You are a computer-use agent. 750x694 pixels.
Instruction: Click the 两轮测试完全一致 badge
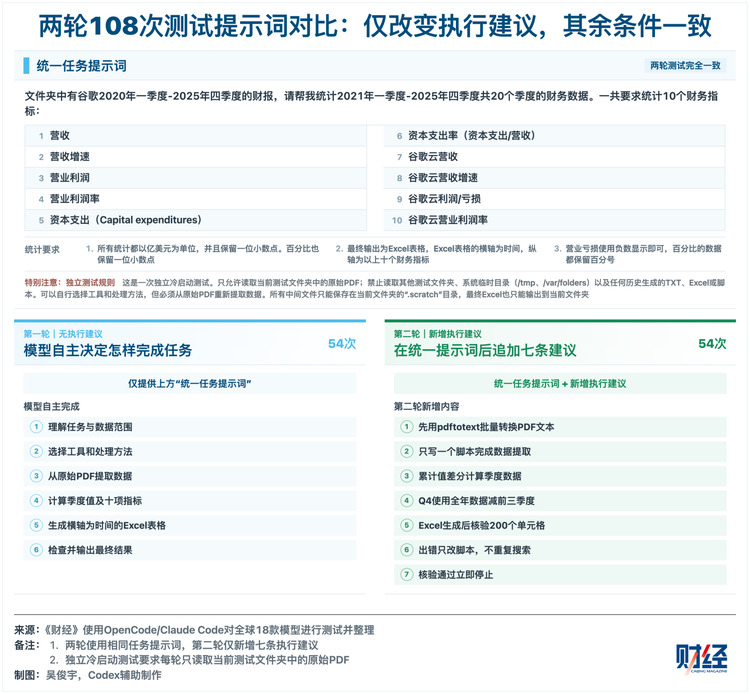[685, 66]
